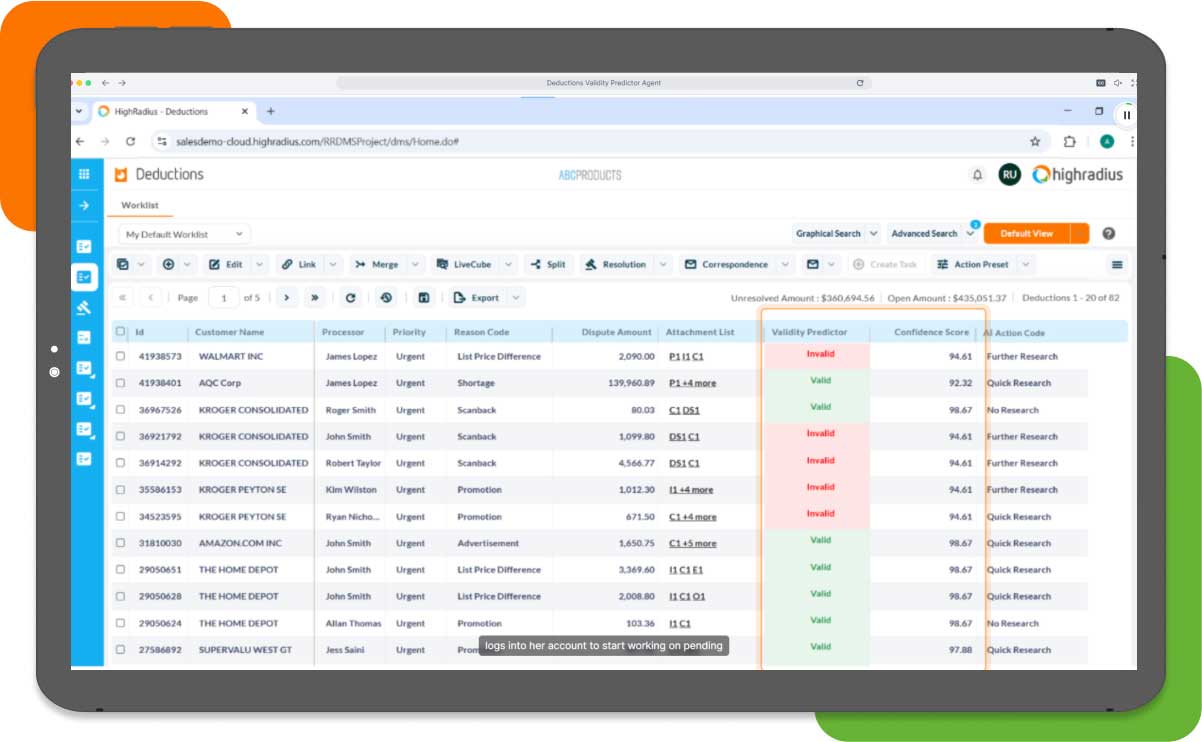1202x742 pixels.
Task: Reload the browser page
Action: pos(130,142)
